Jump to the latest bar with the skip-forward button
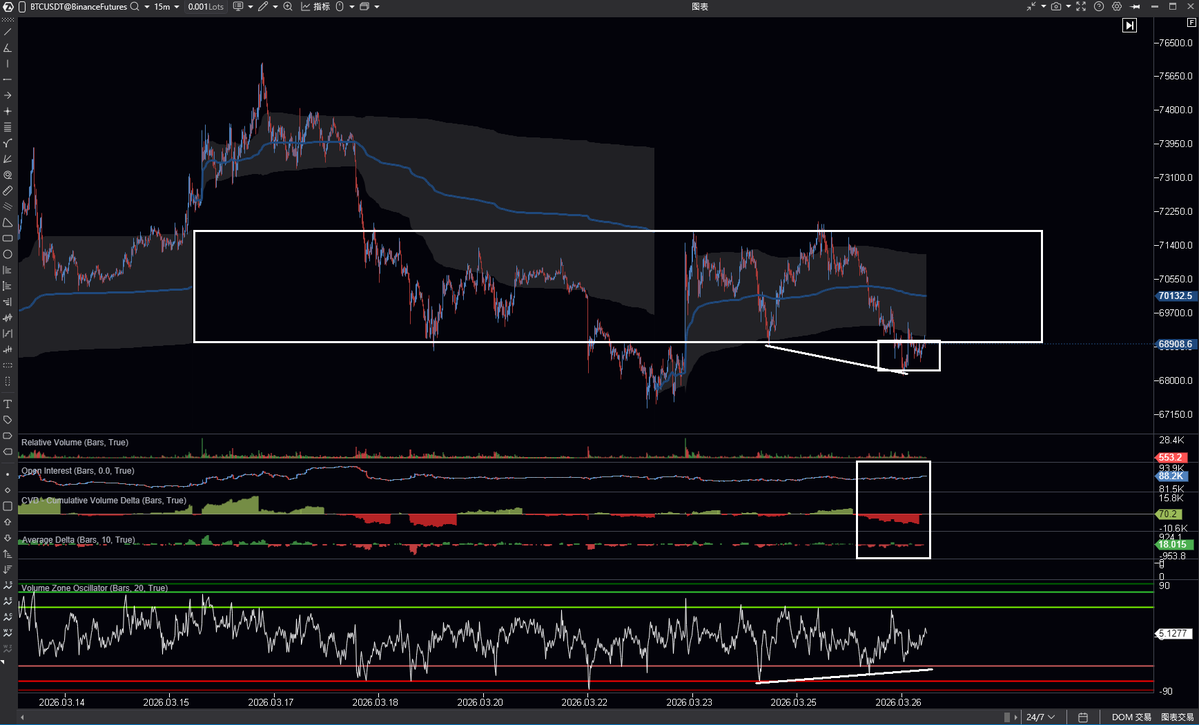The width and height of the screenshot is (1199, 725). [x=1129, y=25]
